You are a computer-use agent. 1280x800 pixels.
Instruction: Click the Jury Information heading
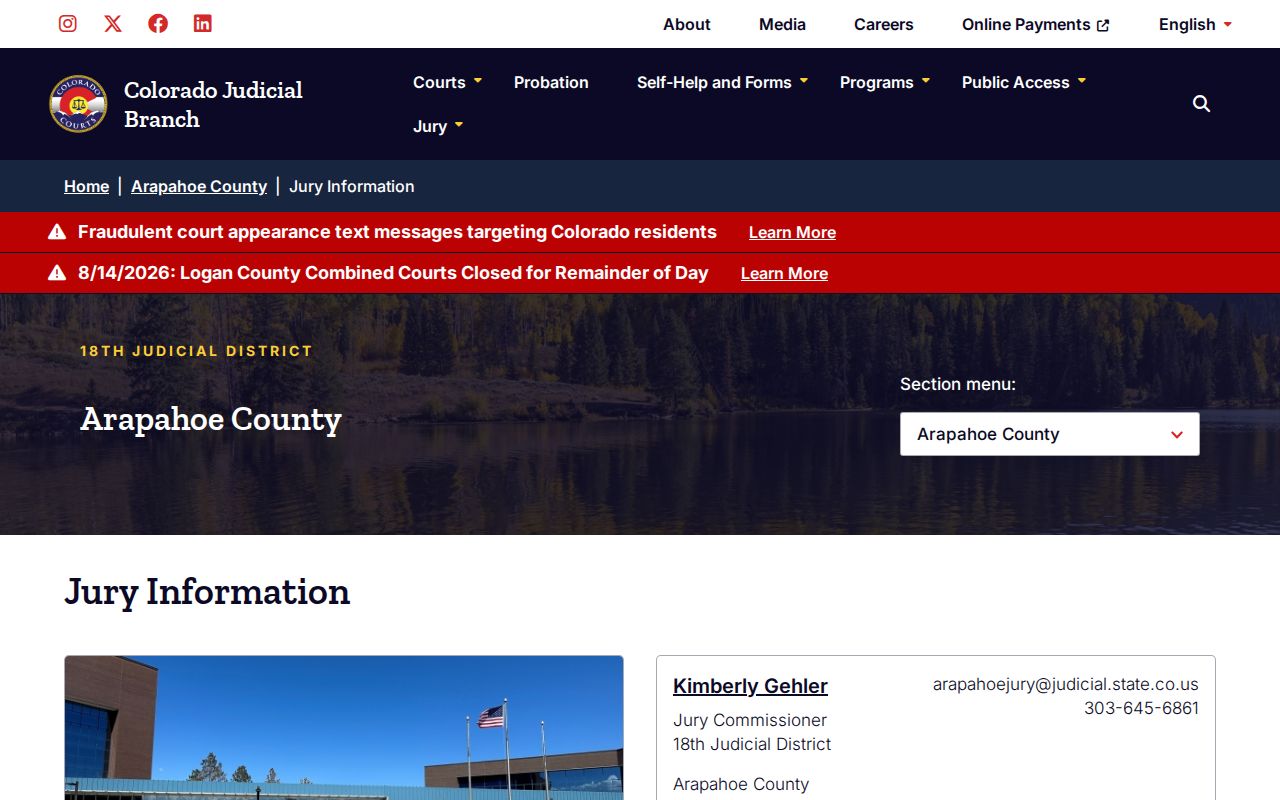(x=207, y=591)
